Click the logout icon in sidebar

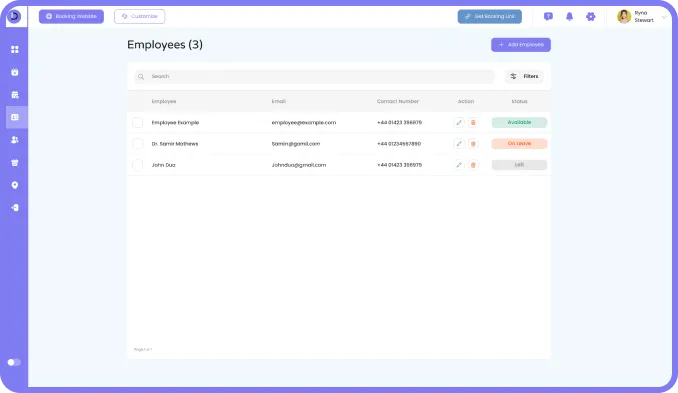click(x=15, y=208)
